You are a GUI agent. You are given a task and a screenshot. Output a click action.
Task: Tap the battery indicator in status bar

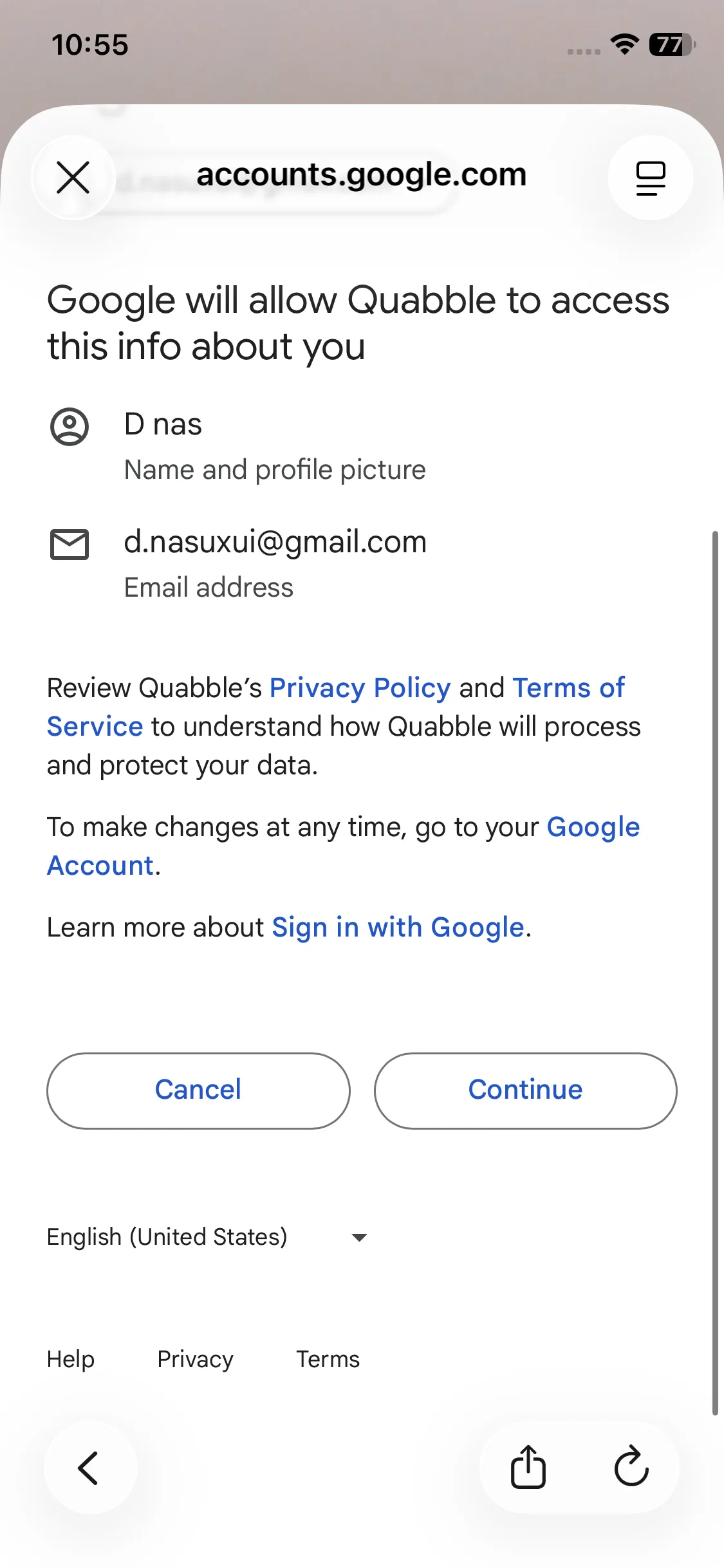pyautogui.click(x=672, y=44)
